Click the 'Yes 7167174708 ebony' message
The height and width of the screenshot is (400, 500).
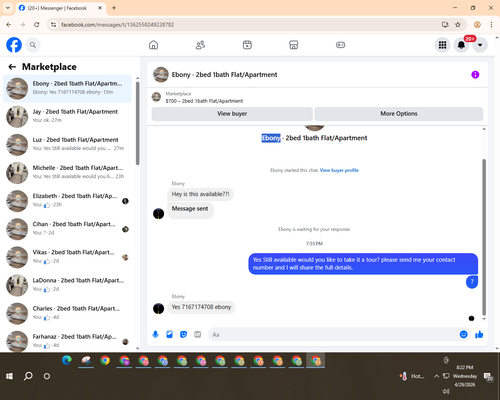click(x=201, y=307)
